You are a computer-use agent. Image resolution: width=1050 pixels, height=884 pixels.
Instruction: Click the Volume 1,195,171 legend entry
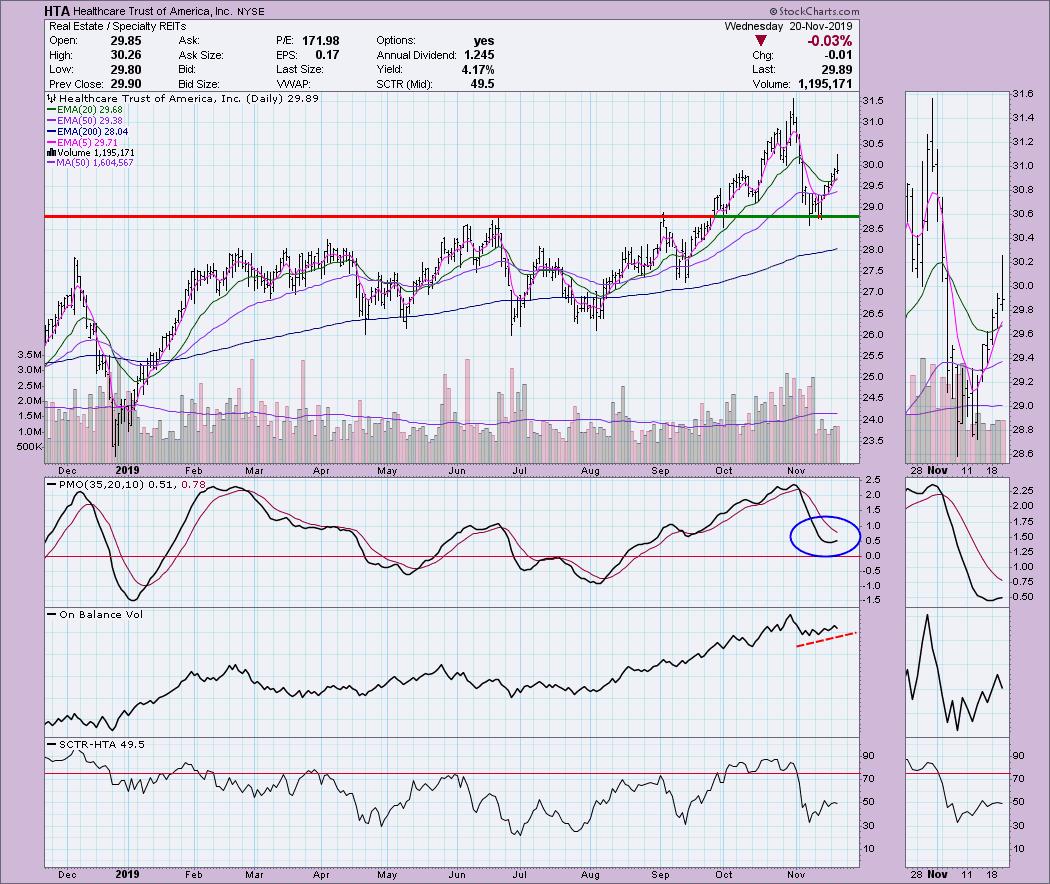(x=90, y=153)
